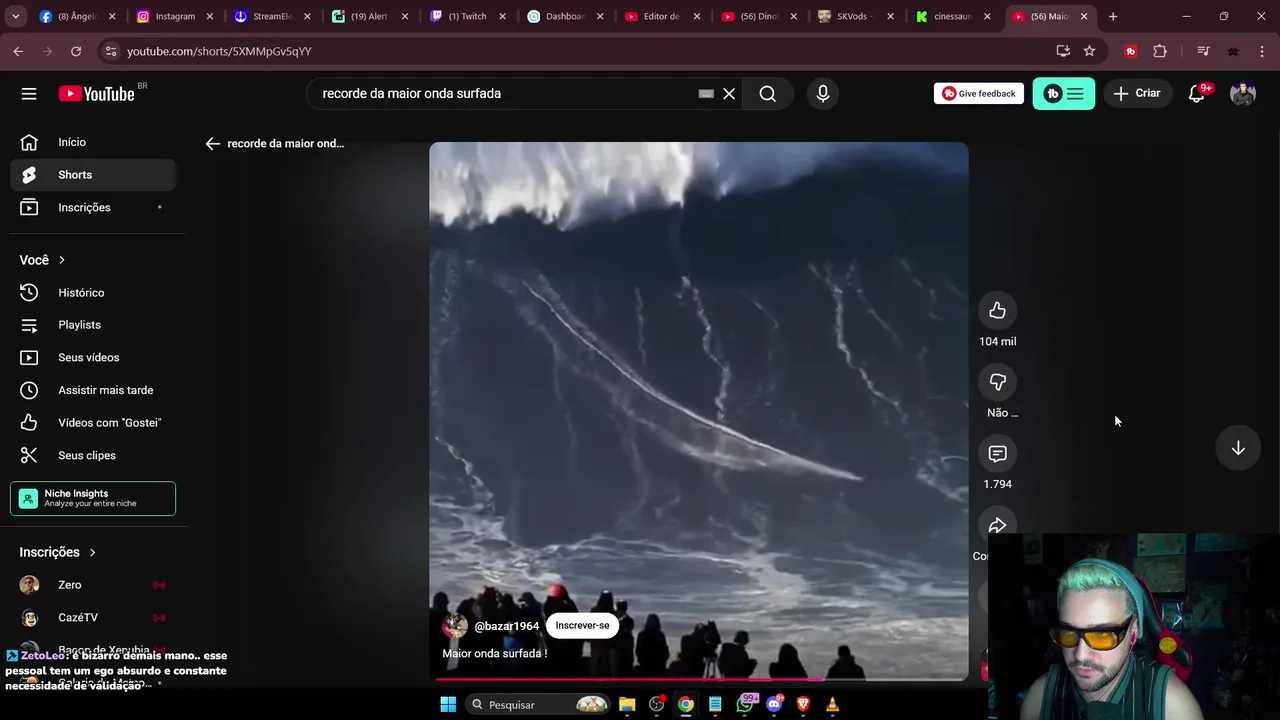Image resolution: width=1280 pixels, height=720 pixels.
Task: Open Seus clipes
Action: click(93, 455)
